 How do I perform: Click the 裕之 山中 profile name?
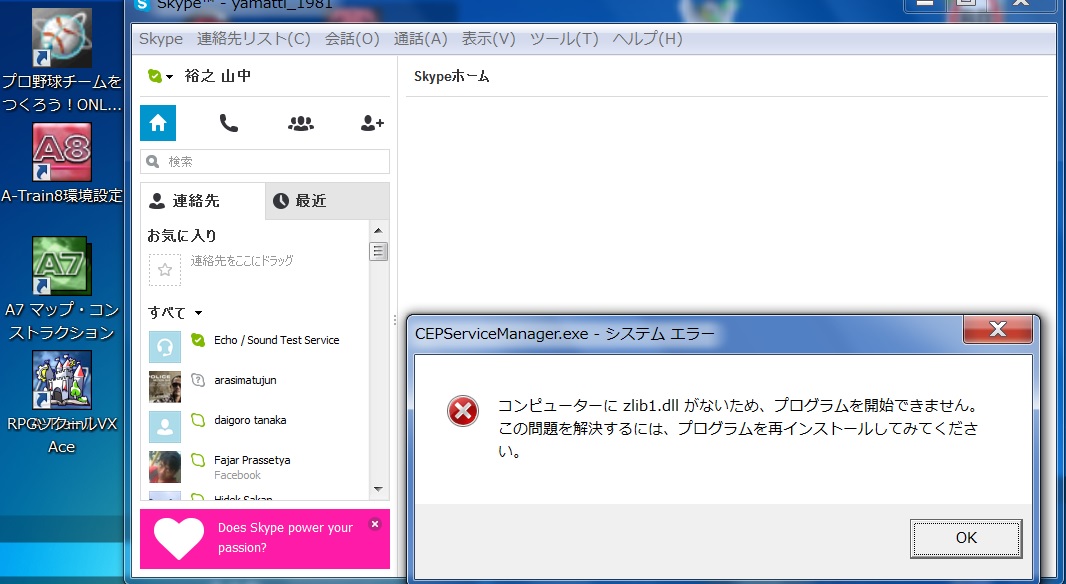pos(218,76)
